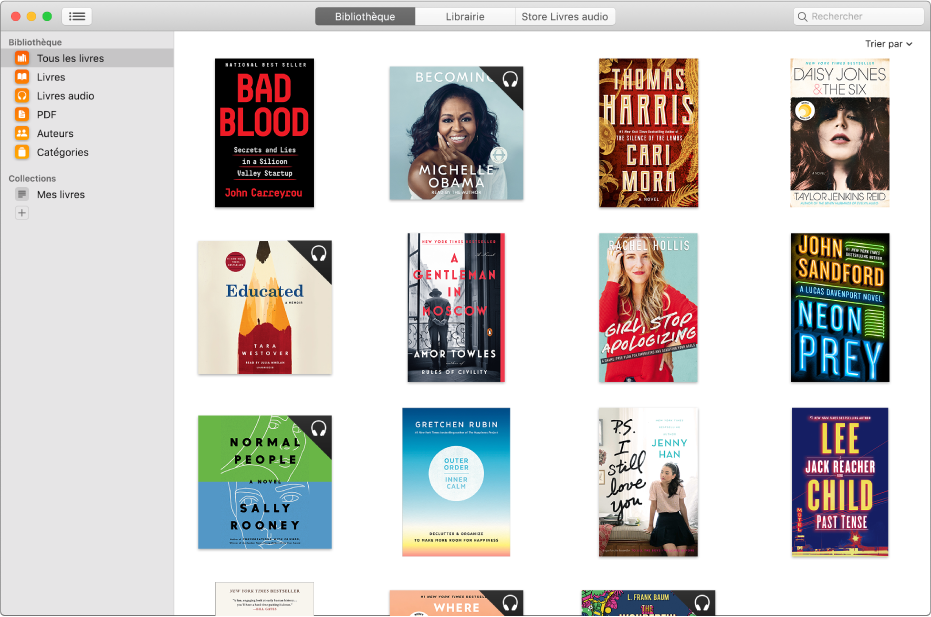Open the Cari Mora book by Thomas Harris

tap(648, 132)
